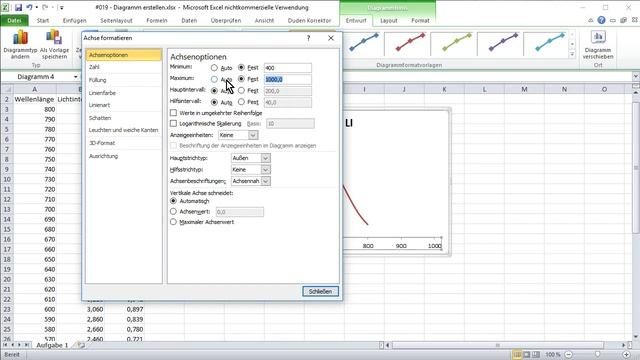This screenshot has width=640, height=360.
Task: Minimize the ribbon with the caret icon
Action: coord(591,20)
